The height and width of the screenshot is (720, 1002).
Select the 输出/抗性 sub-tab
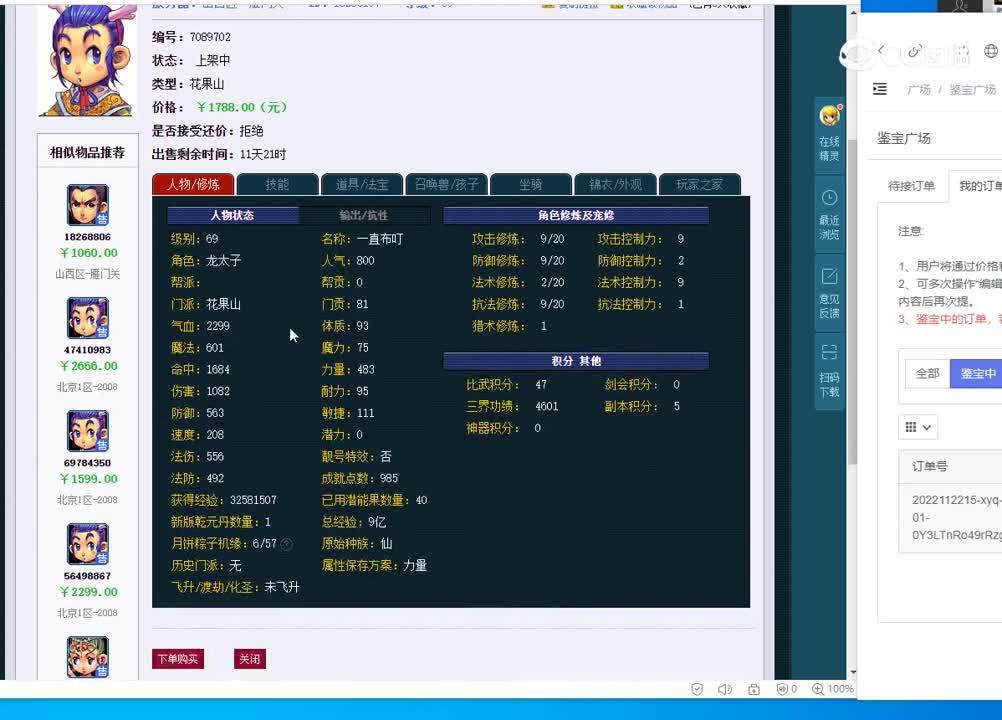pos(364,215)
